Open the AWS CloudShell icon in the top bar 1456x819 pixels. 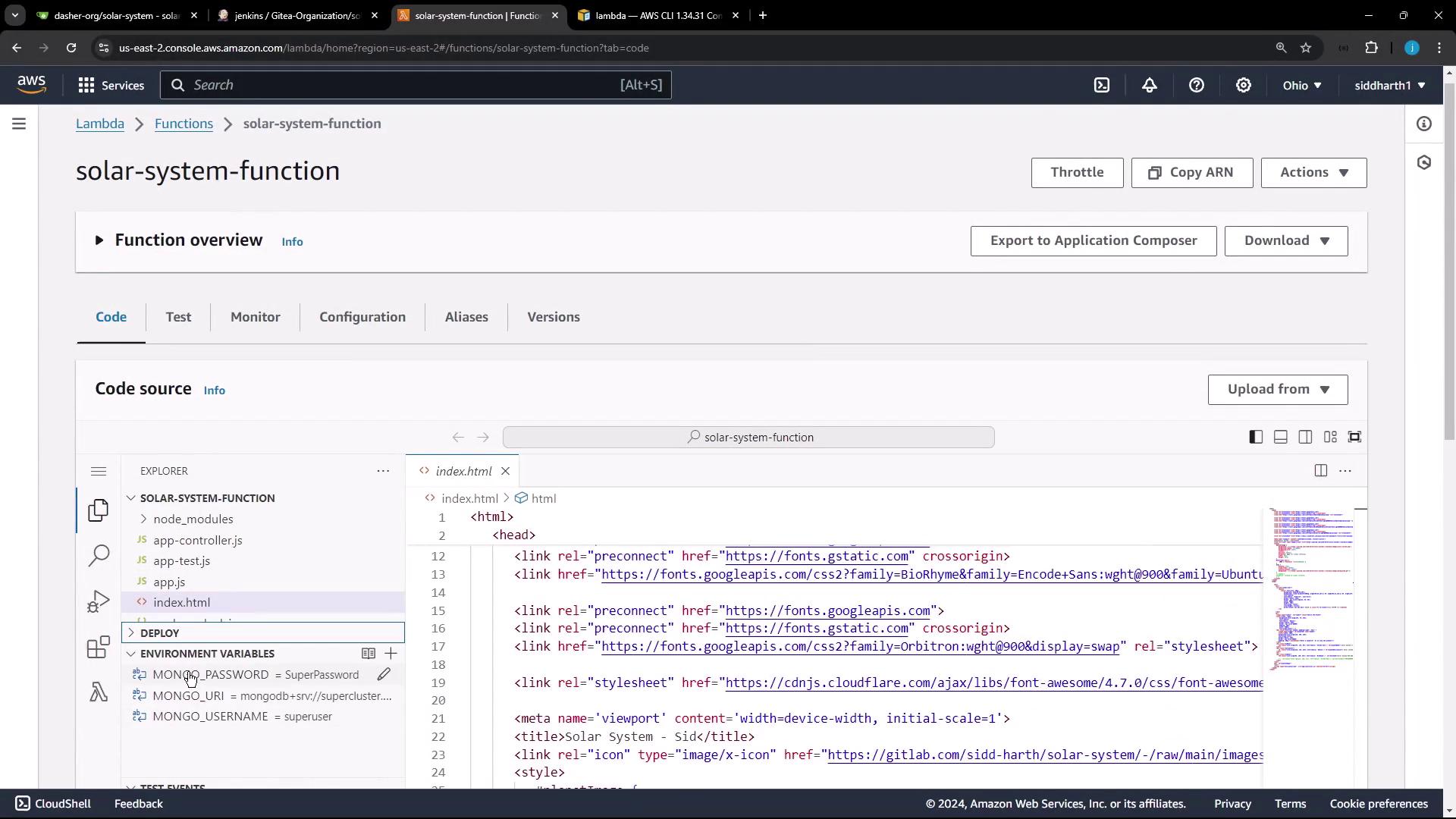(1102, 86)
